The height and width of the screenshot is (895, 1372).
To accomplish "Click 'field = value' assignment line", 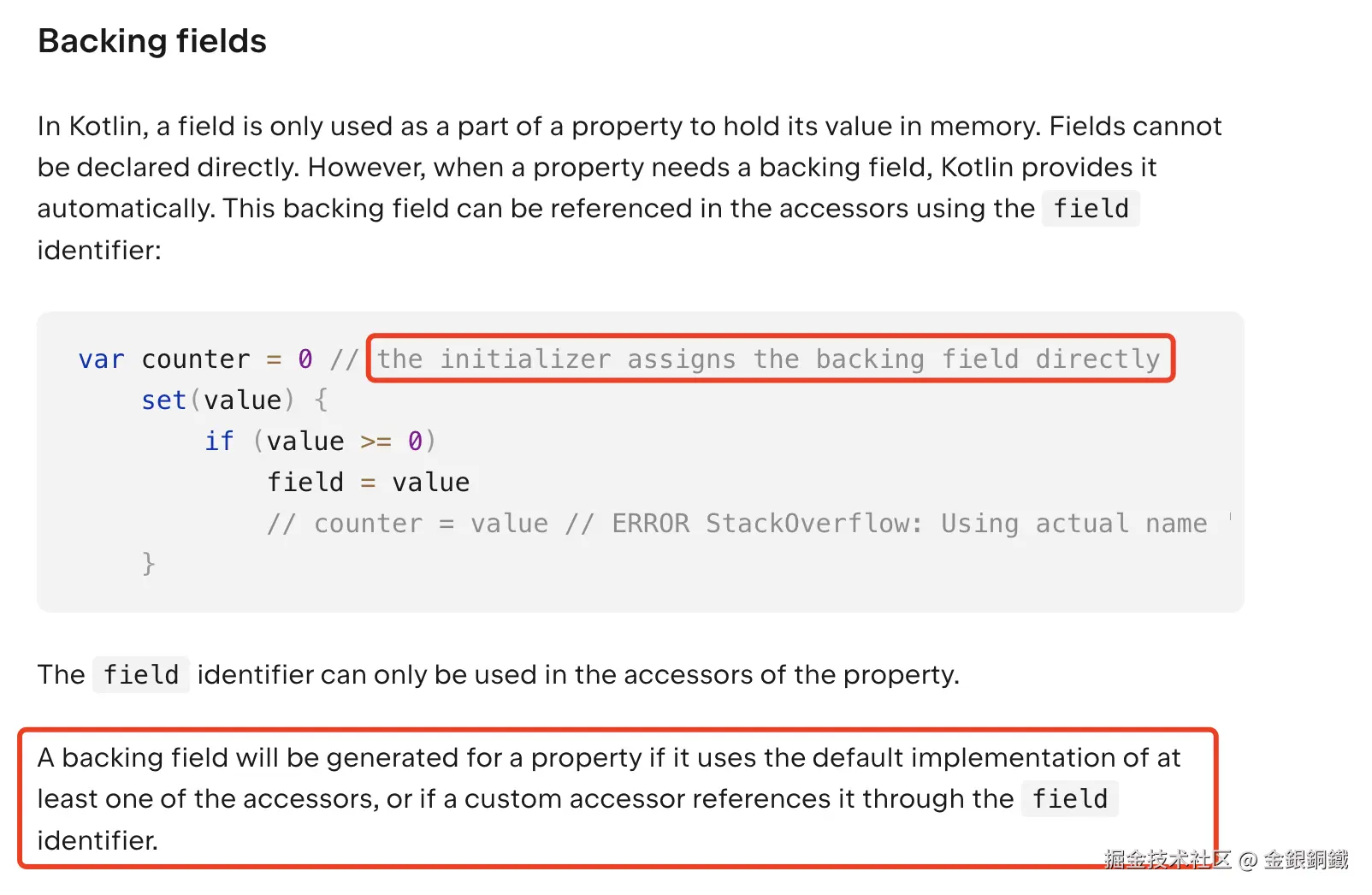I will [369, 482].
